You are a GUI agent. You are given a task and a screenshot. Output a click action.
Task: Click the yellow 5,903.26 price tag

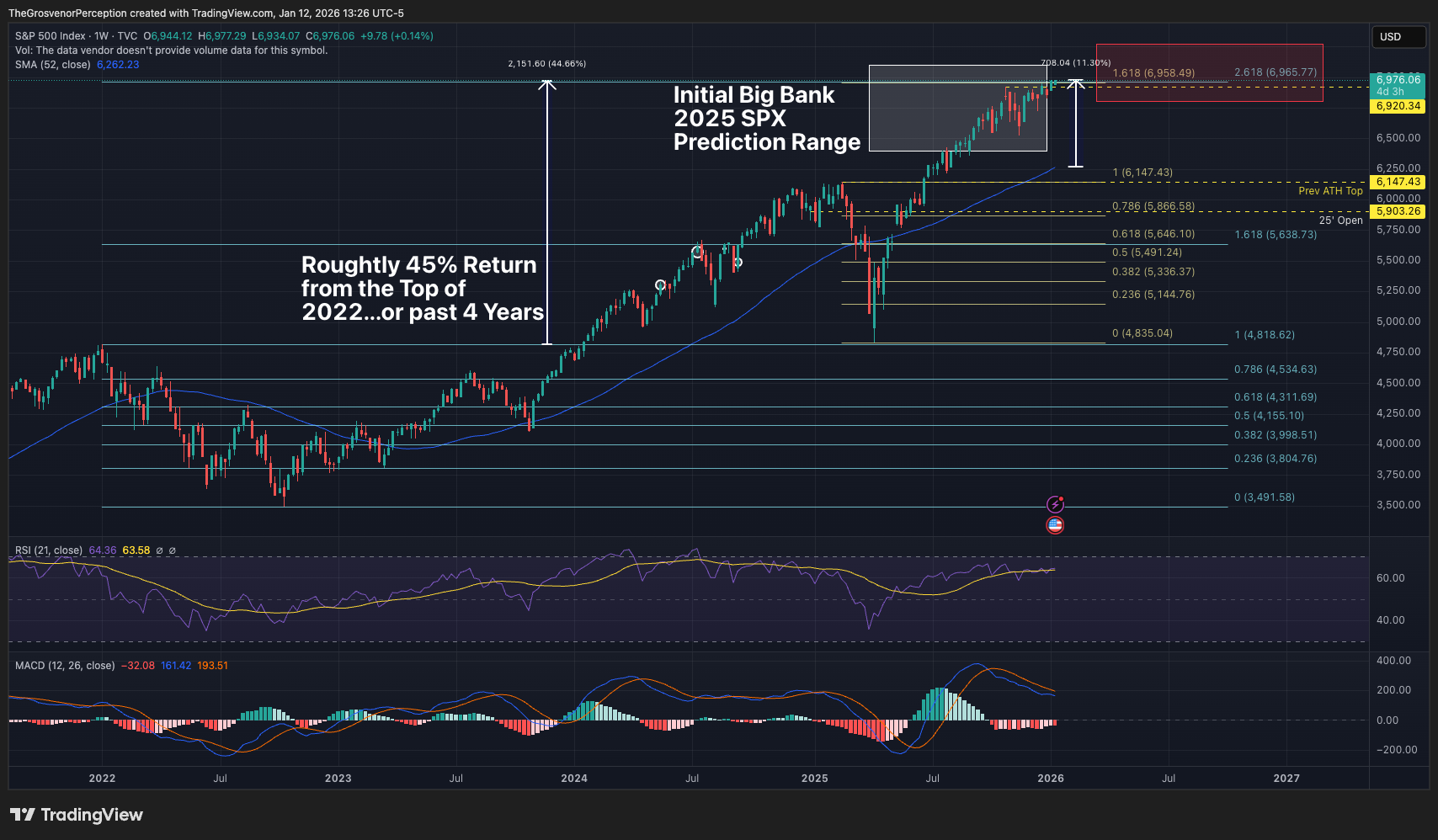(1398, 211)
